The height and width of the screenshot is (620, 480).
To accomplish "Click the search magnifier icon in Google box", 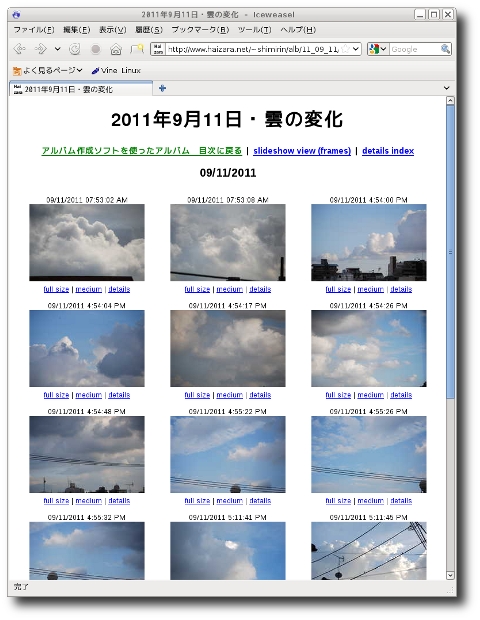I will click(x=445, y=49).
